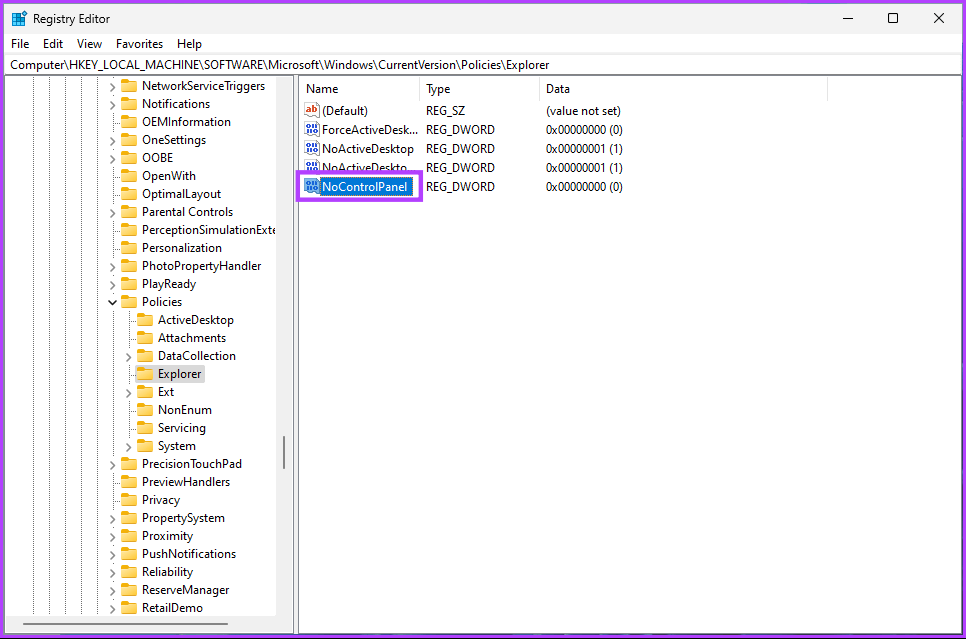Click the PhotoPropertyHandler folder icon

point(129,266)
